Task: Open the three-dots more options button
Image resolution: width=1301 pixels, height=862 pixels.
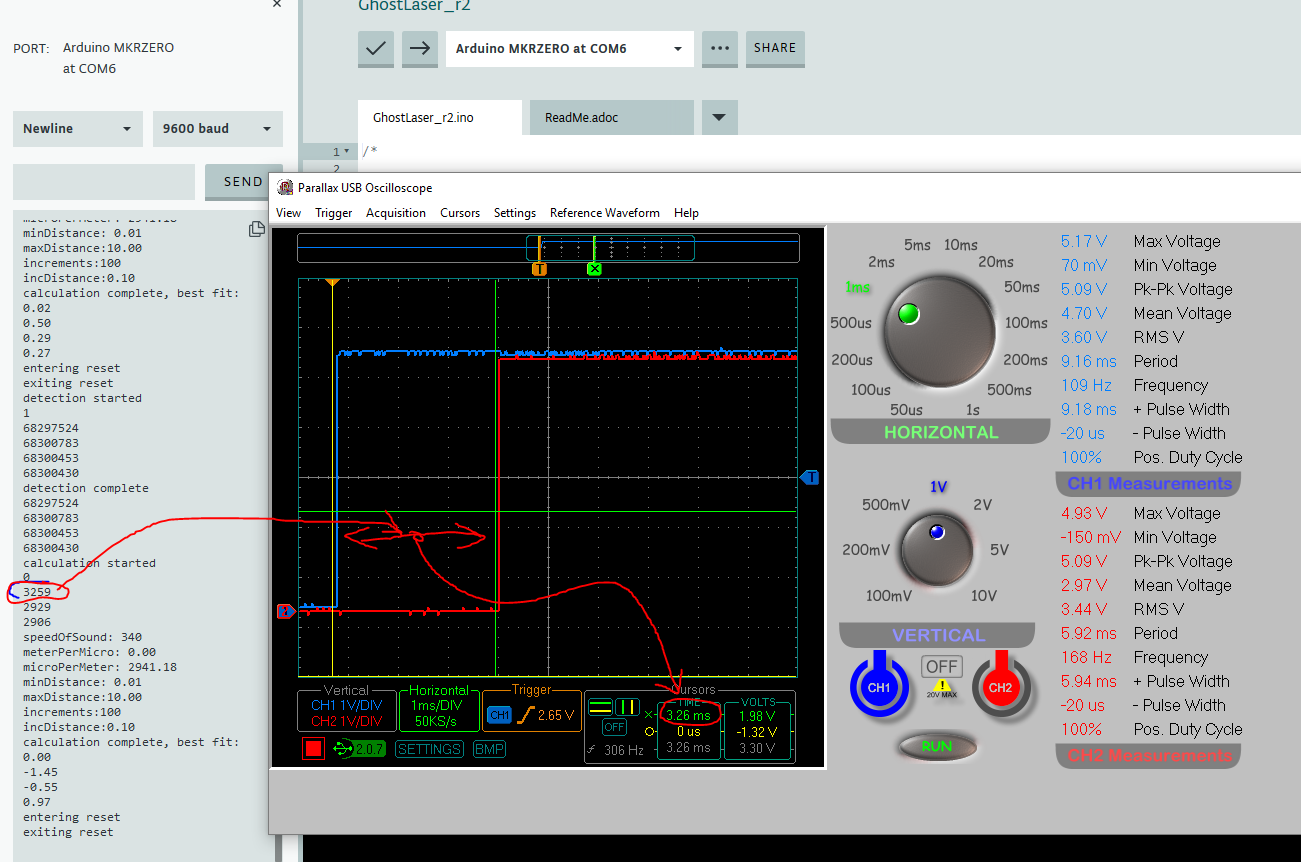Action: click(719, 48)
